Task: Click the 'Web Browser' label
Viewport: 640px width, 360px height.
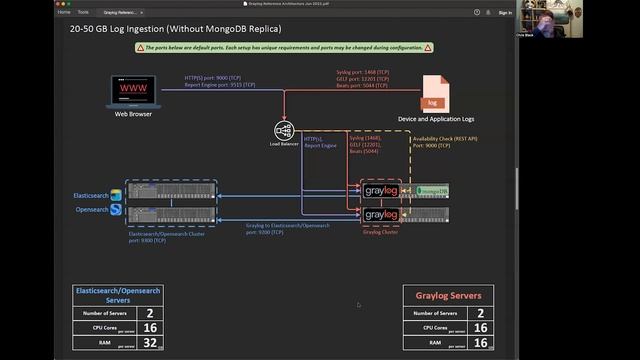Action: click(133, 114)
